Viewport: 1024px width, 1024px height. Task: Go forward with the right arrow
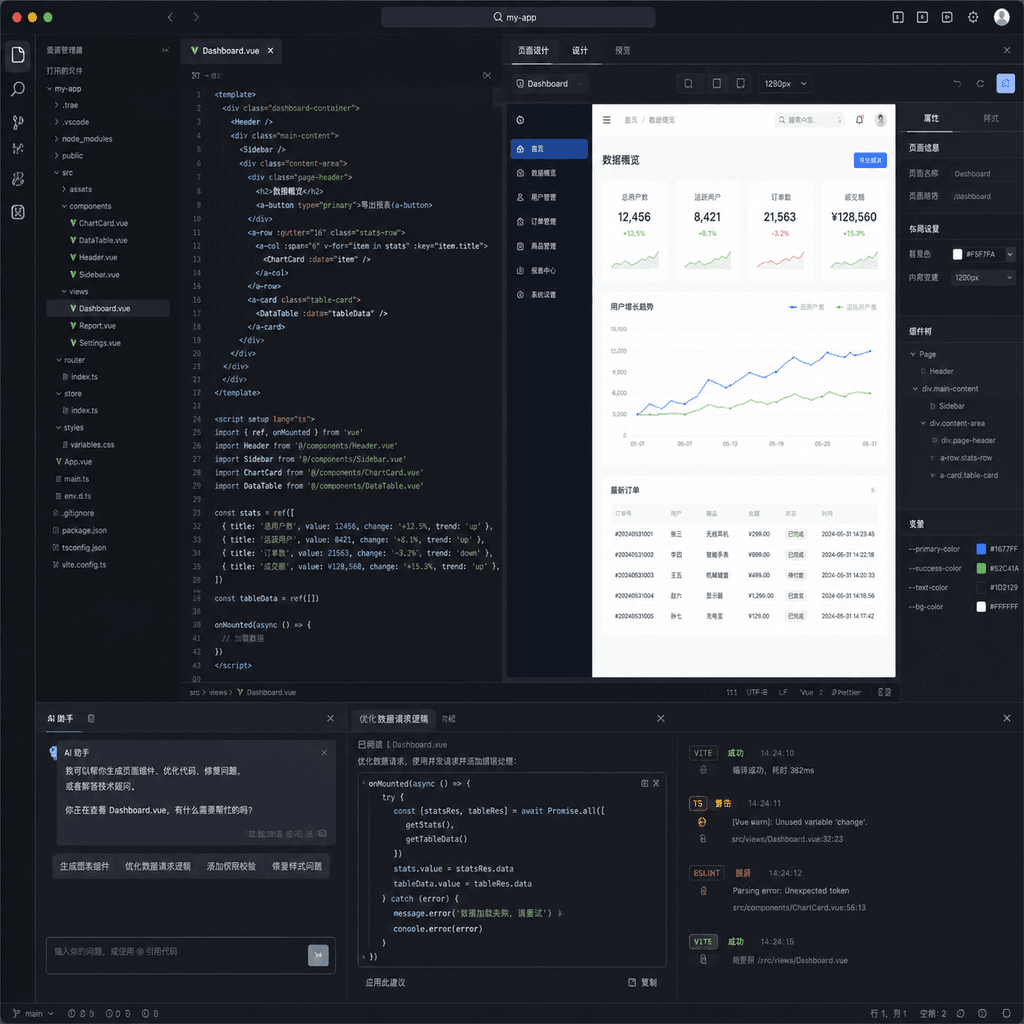196,17
